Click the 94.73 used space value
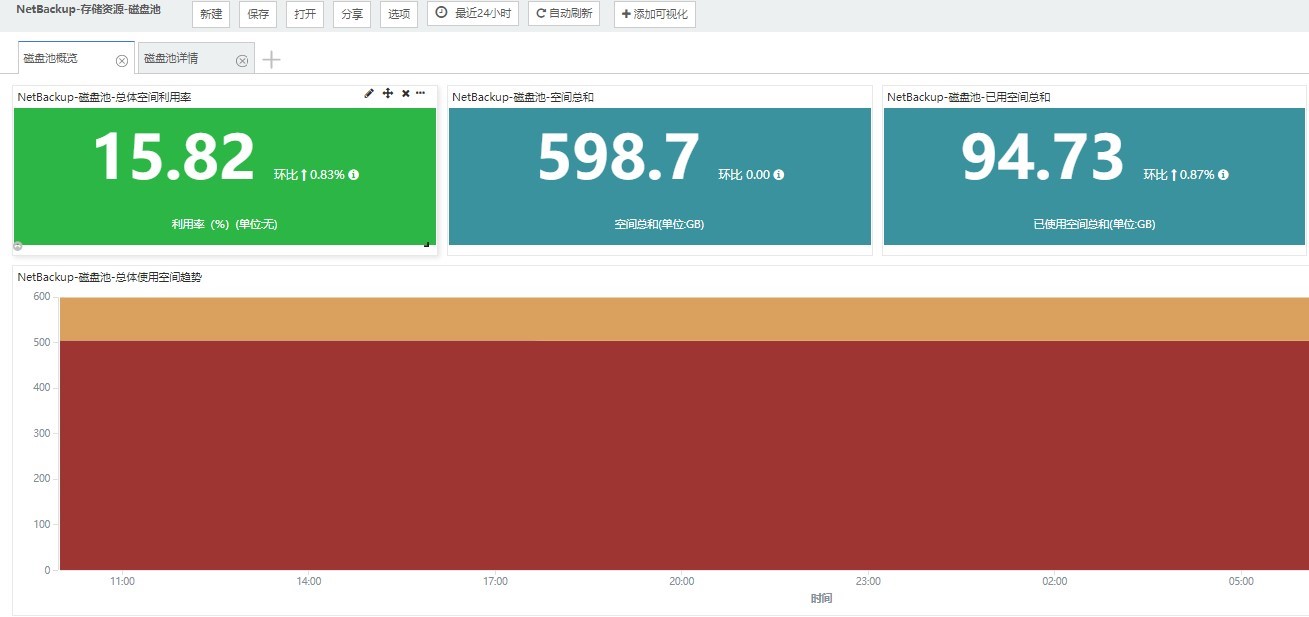 (x=1043, y=158)
